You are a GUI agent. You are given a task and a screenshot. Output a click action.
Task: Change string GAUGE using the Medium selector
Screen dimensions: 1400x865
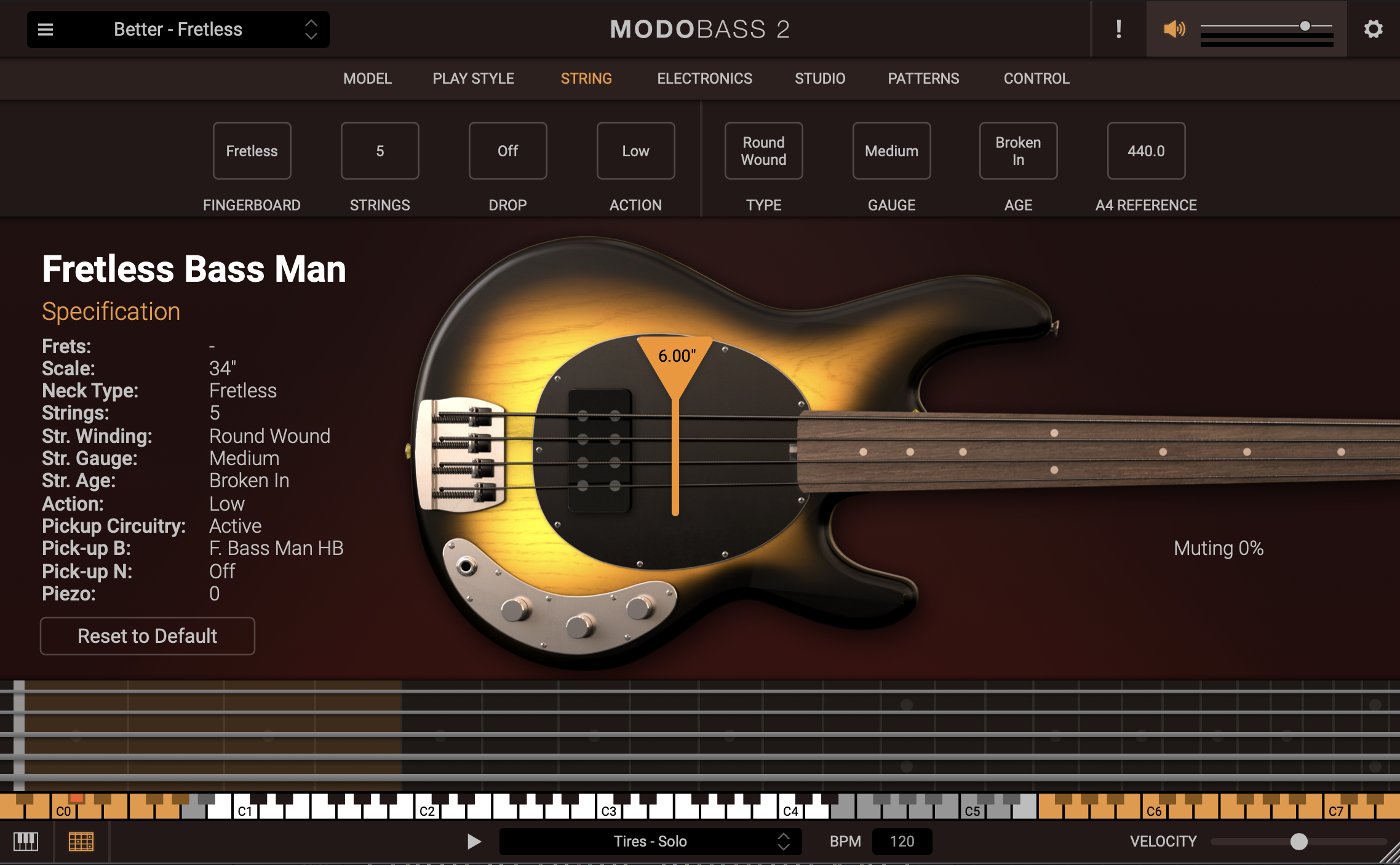tap(891, 151)
